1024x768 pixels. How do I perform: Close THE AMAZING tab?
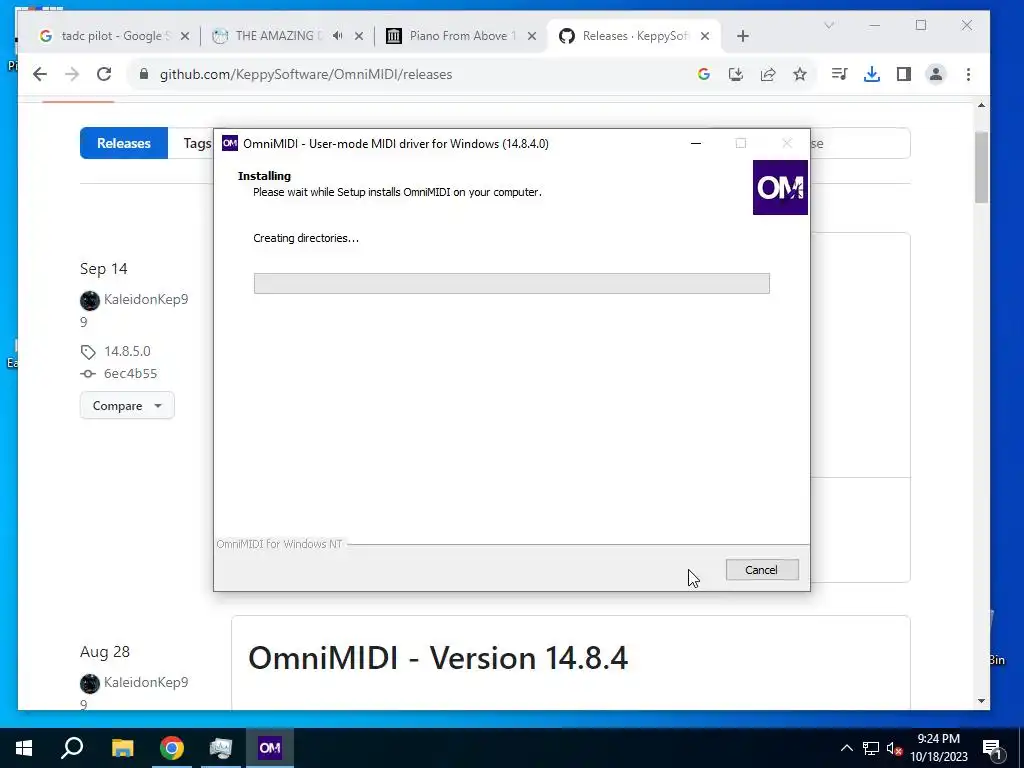tap(359, 36)
